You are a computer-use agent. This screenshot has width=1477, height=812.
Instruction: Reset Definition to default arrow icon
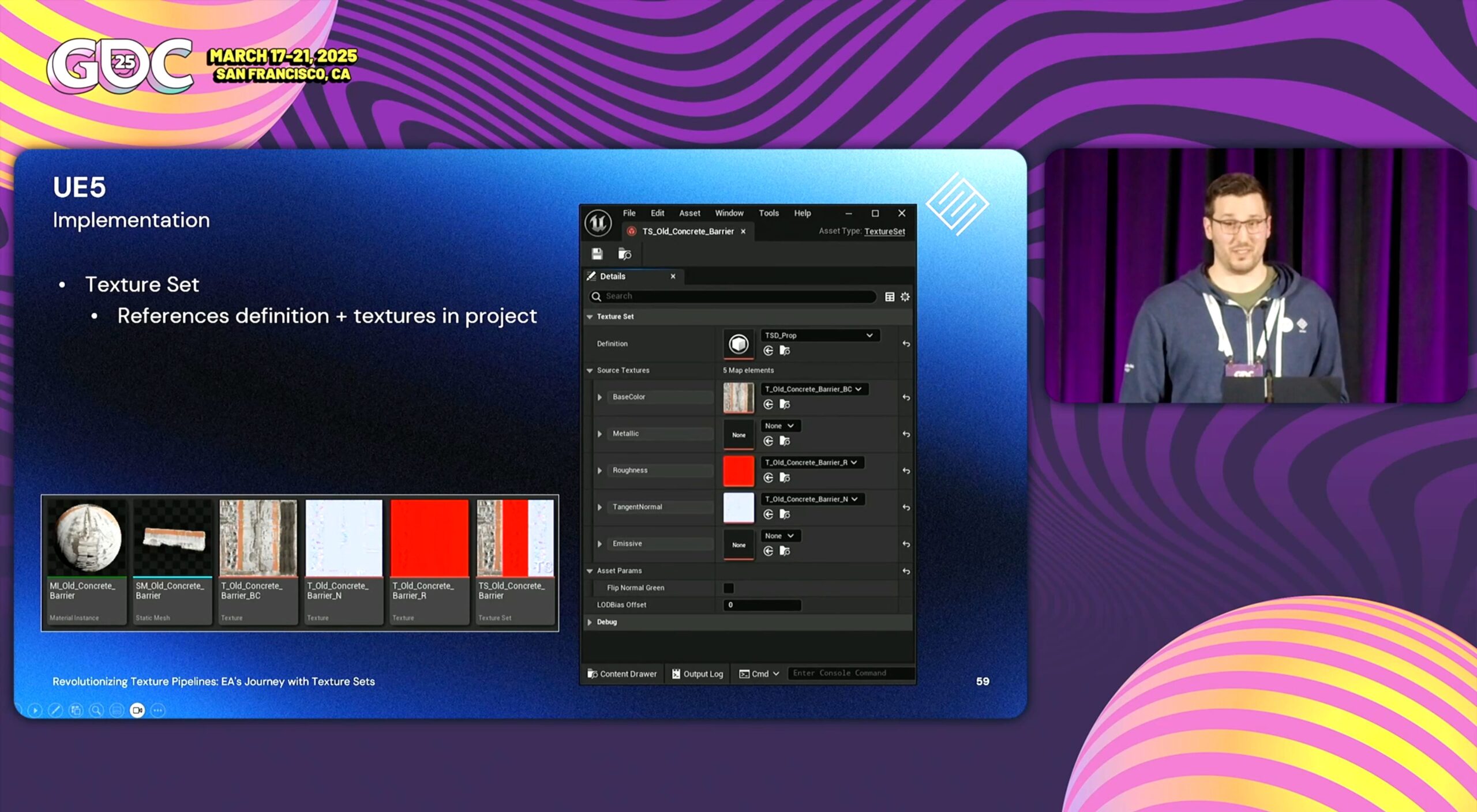coord(906,344)
